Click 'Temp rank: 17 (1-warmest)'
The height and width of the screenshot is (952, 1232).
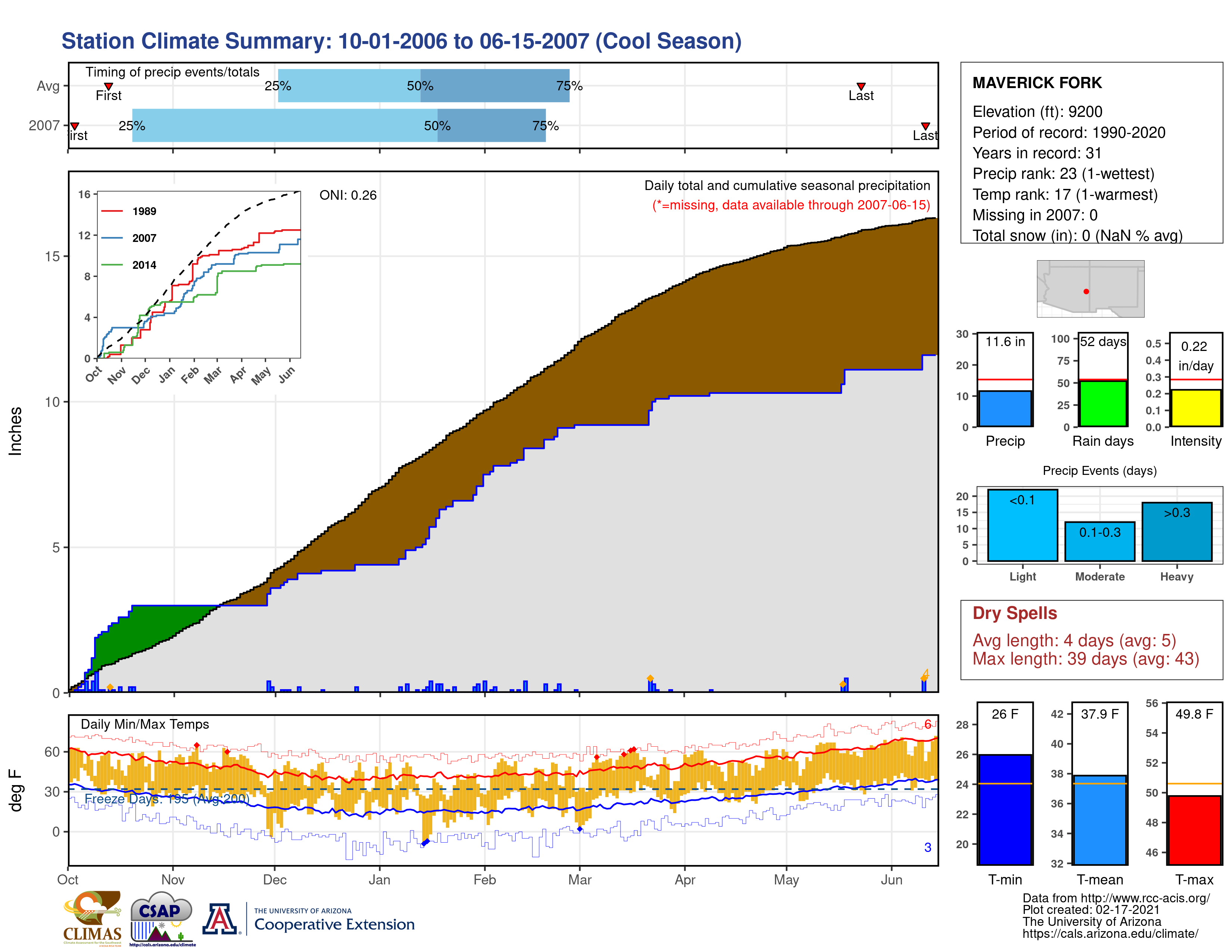[1065, 195]
